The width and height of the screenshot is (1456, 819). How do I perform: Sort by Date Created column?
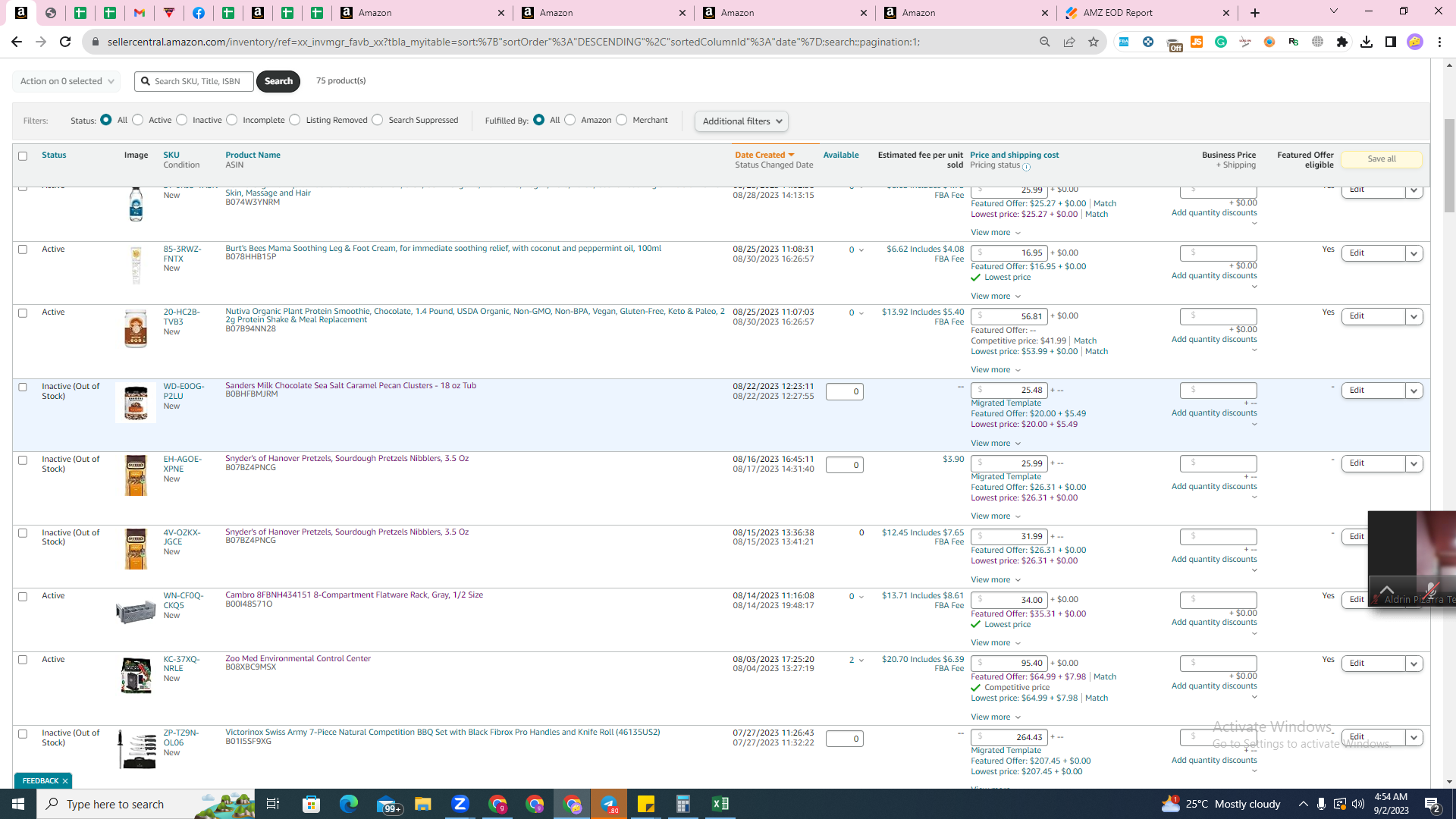coord(764,155)
